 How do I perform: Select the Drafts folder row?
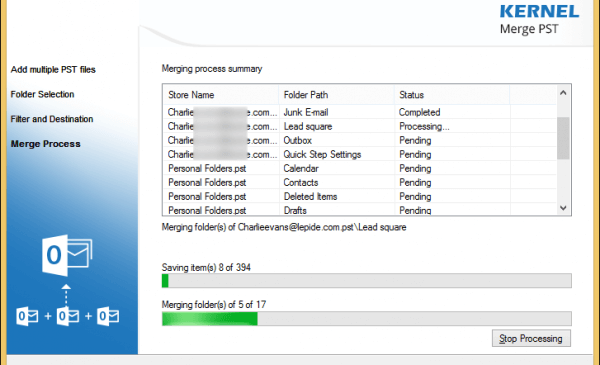tap(360, 210)
